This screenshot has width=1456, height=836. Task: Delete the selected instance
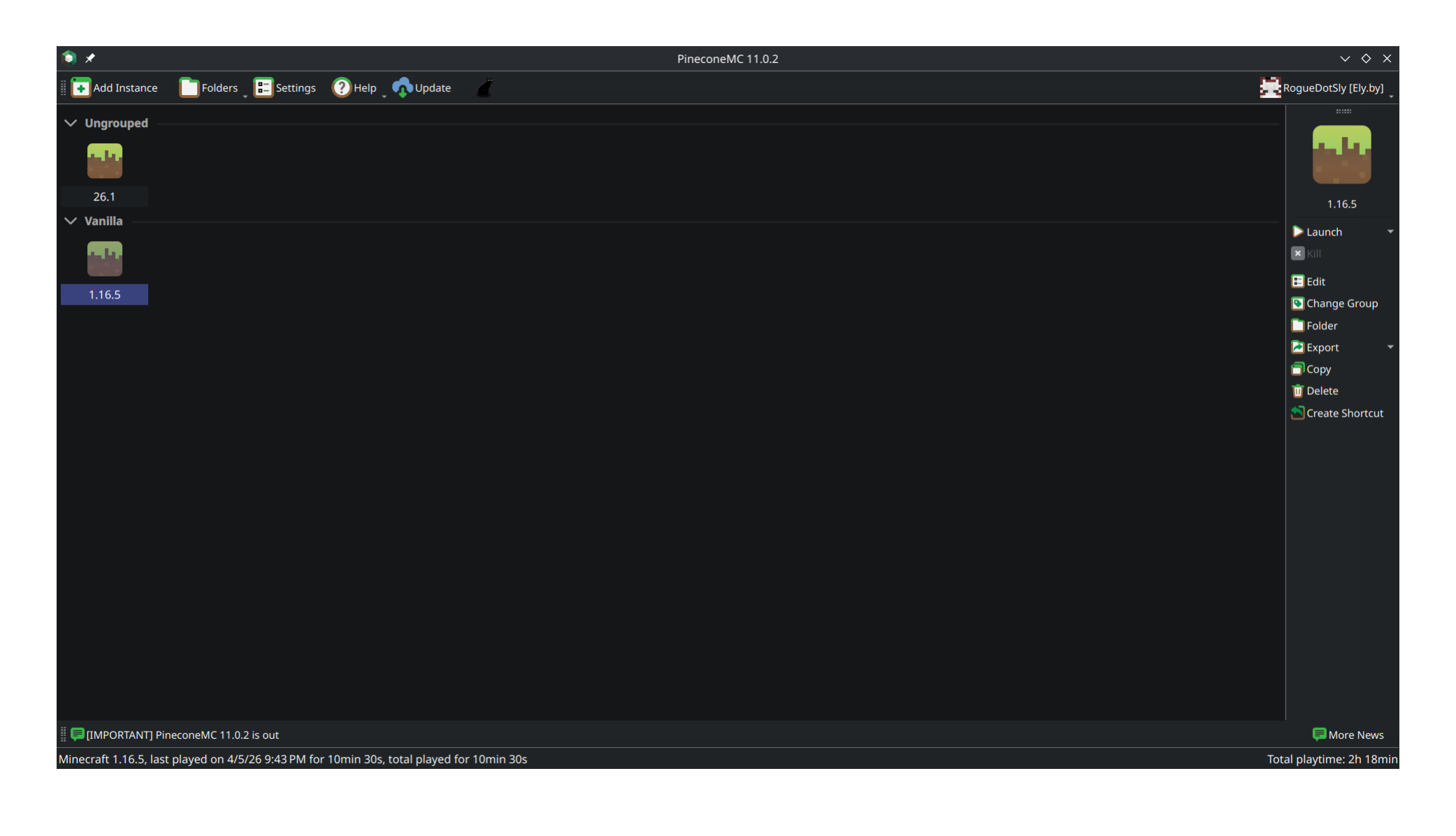coord(1314,391)
